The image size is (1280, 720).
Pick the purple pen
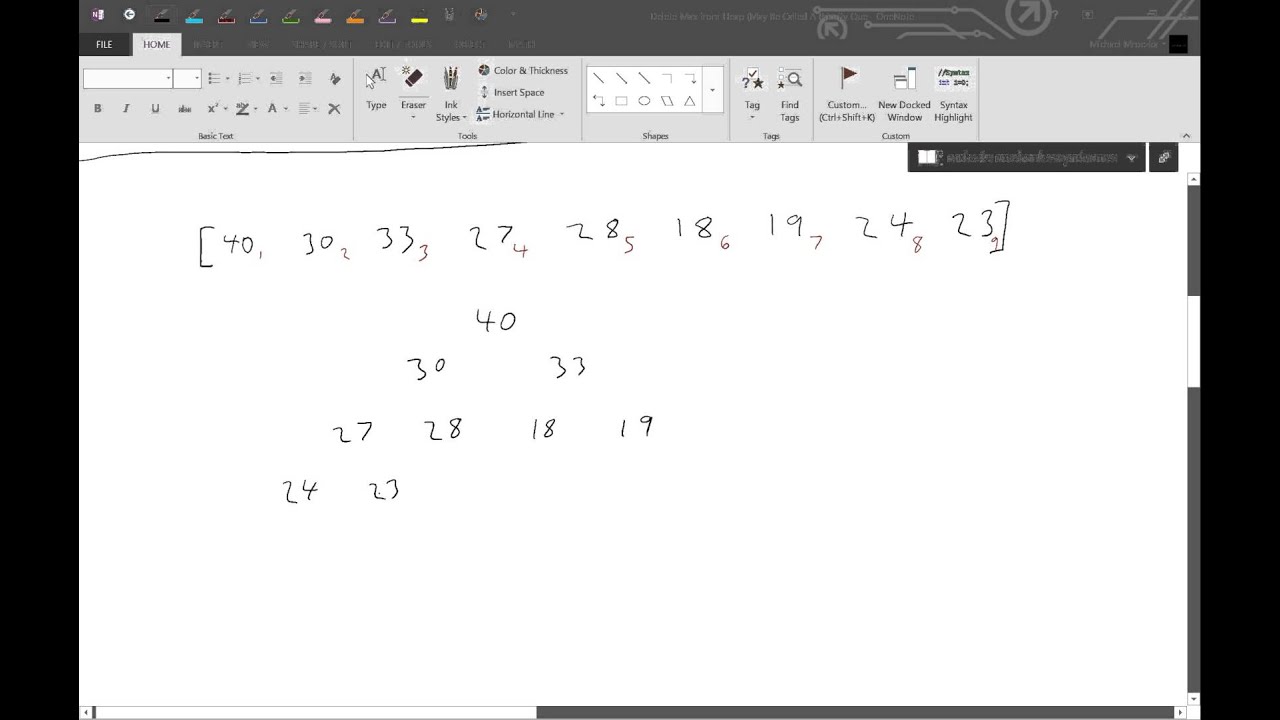click(387, 15)
